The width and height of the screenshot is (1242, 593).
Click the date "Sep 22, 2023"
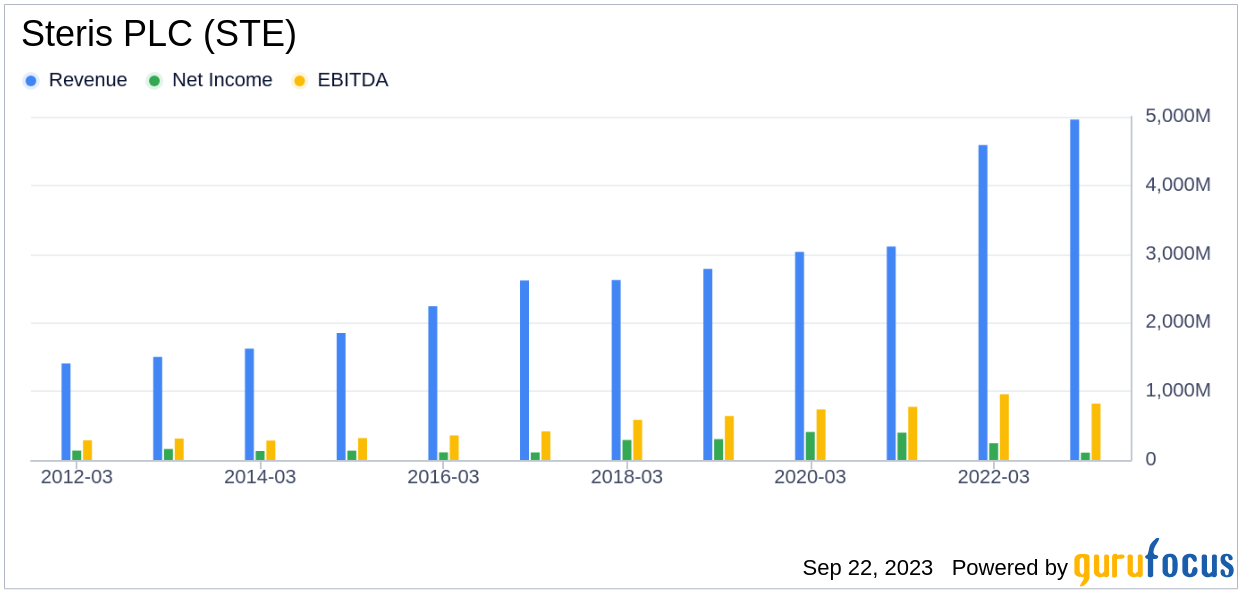[868, 568]
